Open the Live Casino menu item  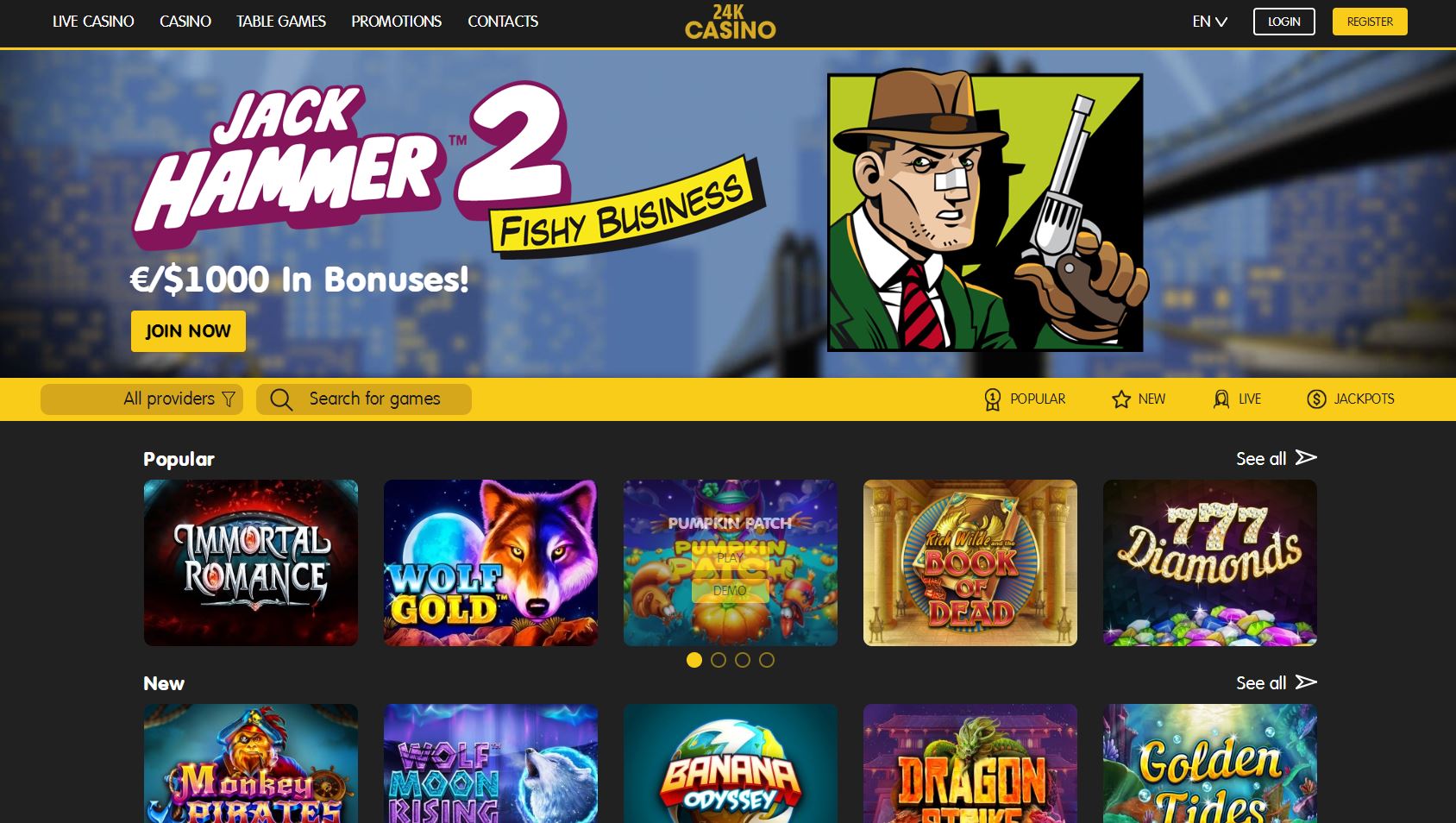tap(93, 22)
